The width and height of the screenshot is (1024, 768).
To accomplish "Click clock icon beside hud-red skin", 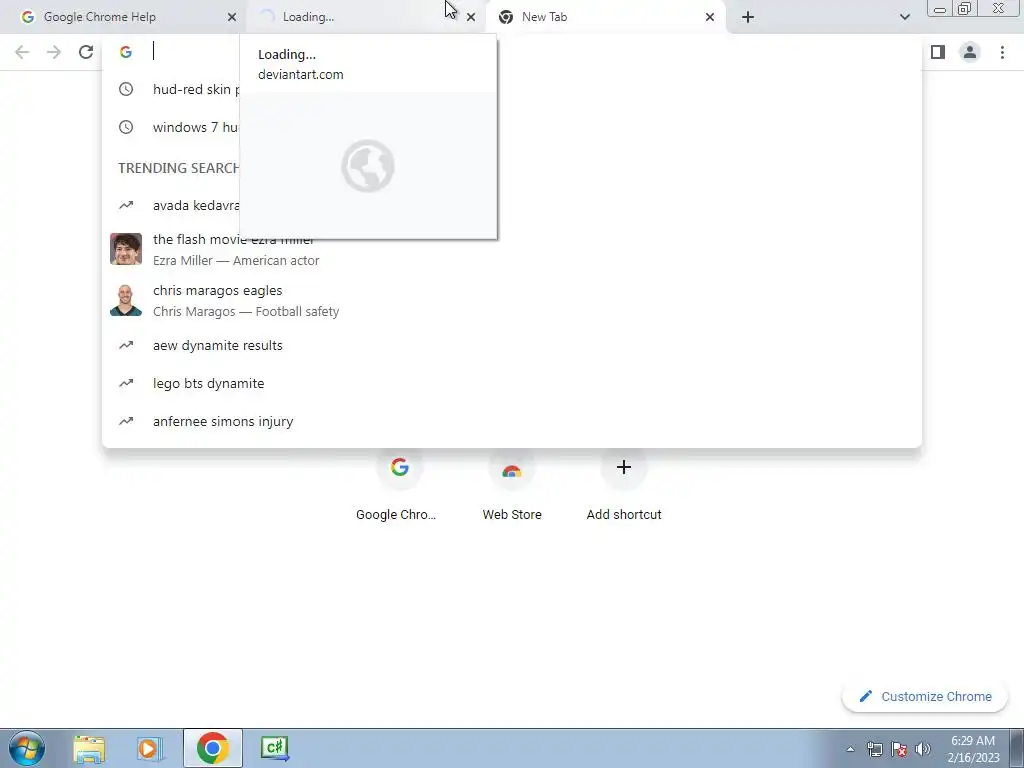I will 126,89.
